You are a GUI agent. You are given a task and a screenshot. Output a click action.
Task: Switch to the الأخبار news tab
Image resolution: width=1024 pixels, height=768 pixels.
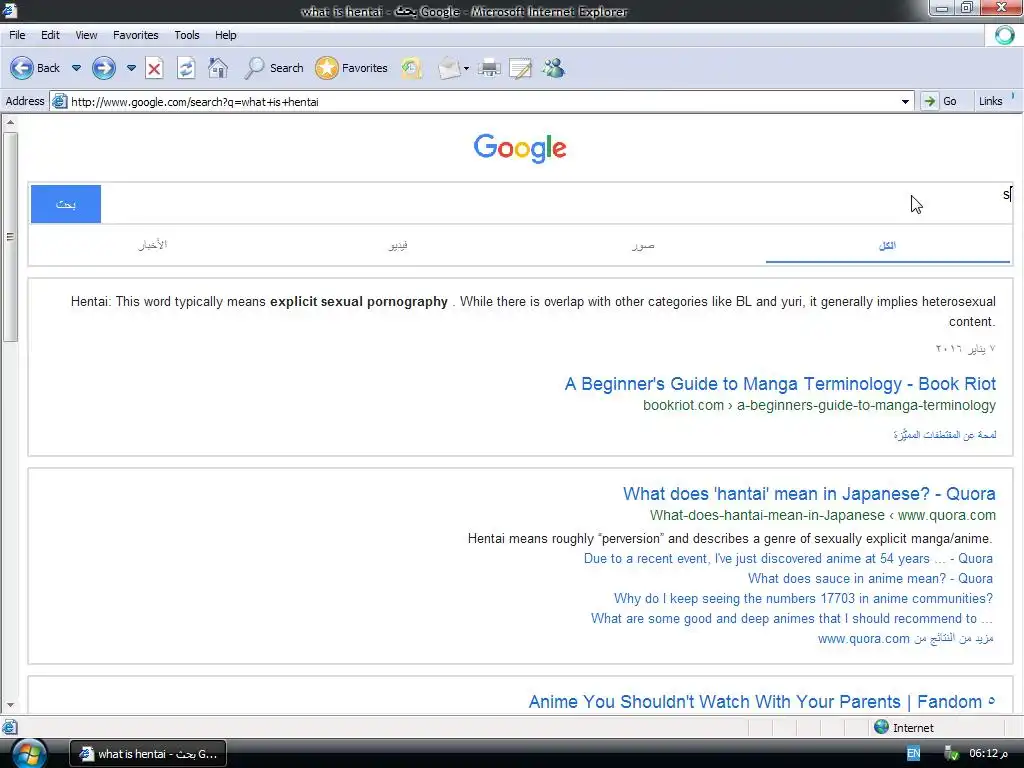(x=153, y=245)
